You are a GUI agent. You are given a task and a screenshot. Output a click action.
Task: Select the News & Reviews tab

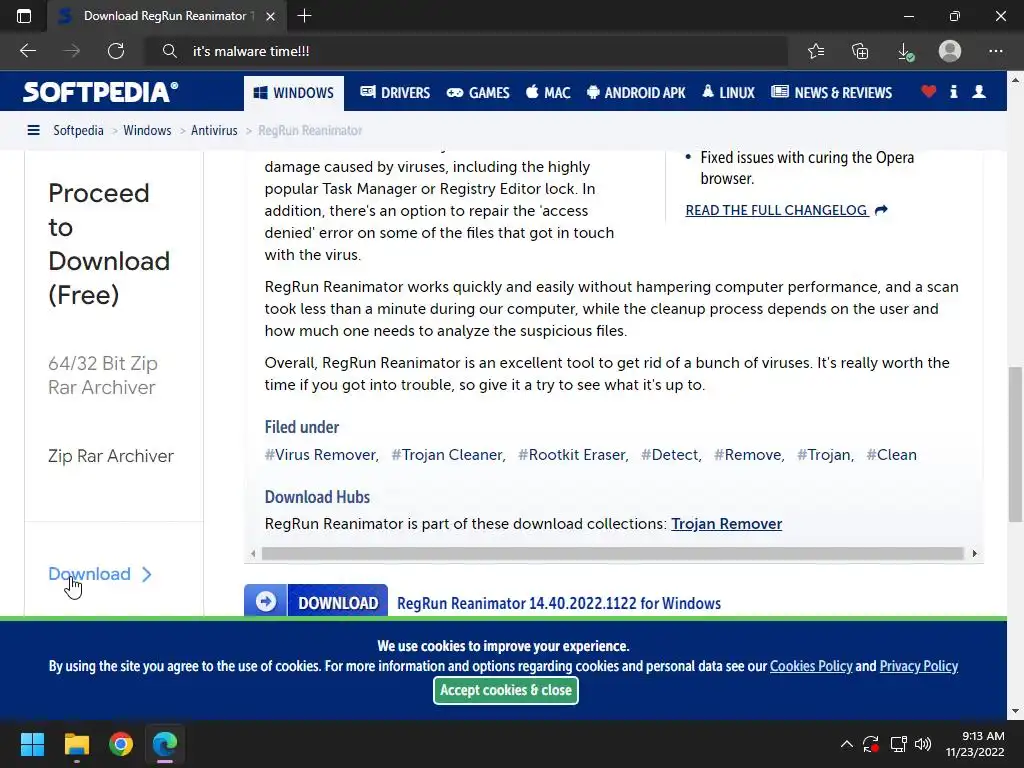(x=831, y=93)
